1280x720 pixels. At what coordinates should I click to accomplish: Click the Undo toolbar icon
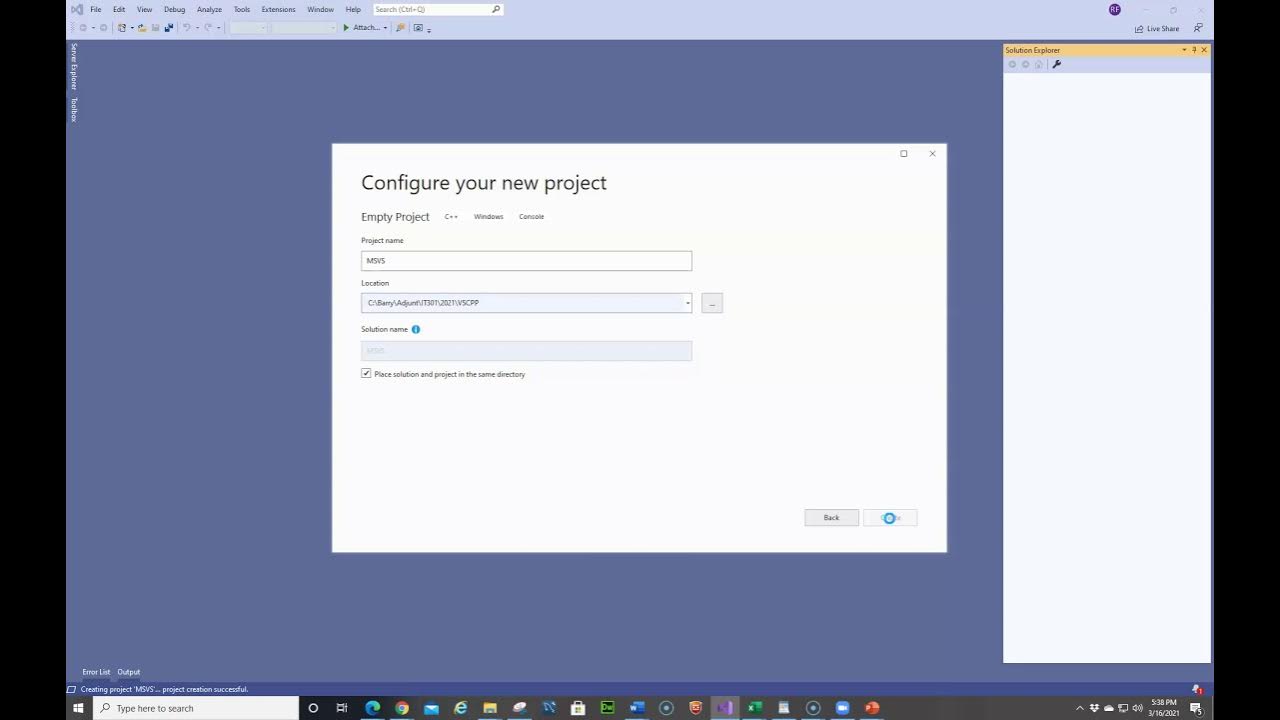tap(186, 28)
